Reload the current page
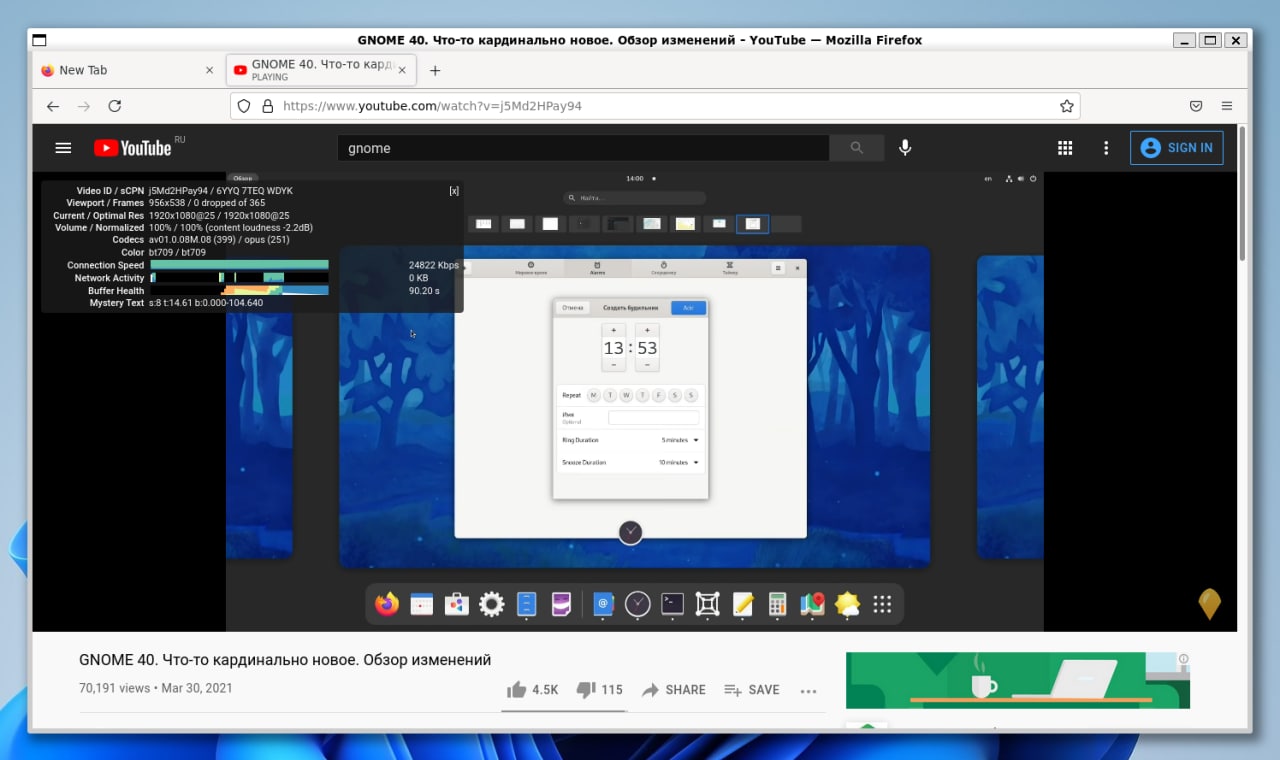Image resolution: width=1280 pixels, height=760 pixels. pyautogui.click(x=115, y=106)
